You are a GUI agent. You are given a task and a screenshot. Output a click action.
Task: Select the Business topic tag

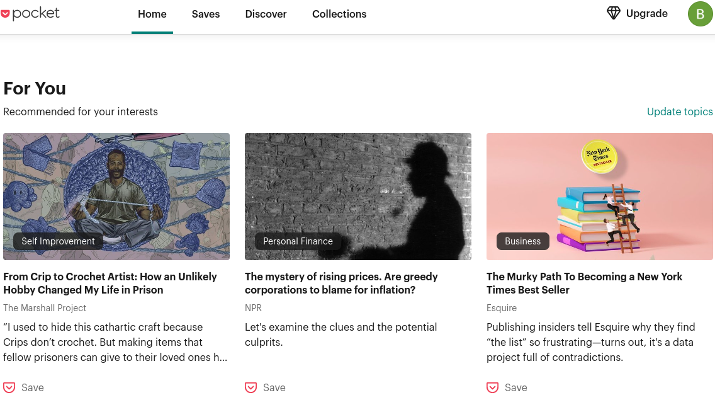tap(523, 241)
